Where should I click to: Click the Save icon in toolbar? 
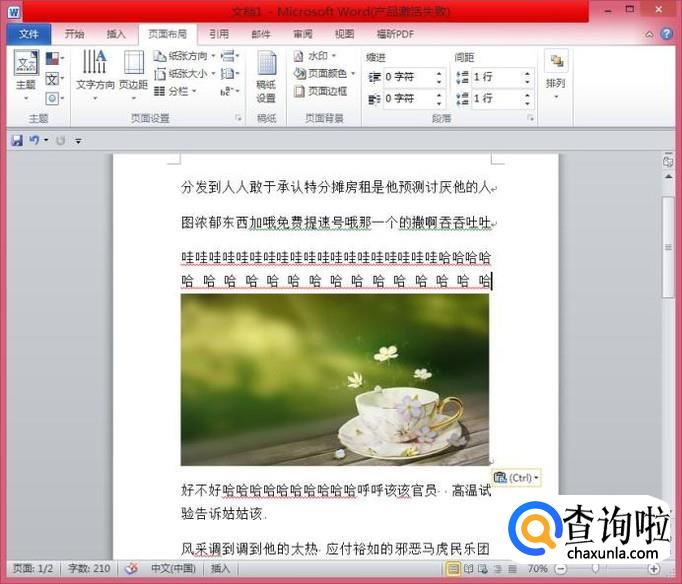tap(17, 140)
